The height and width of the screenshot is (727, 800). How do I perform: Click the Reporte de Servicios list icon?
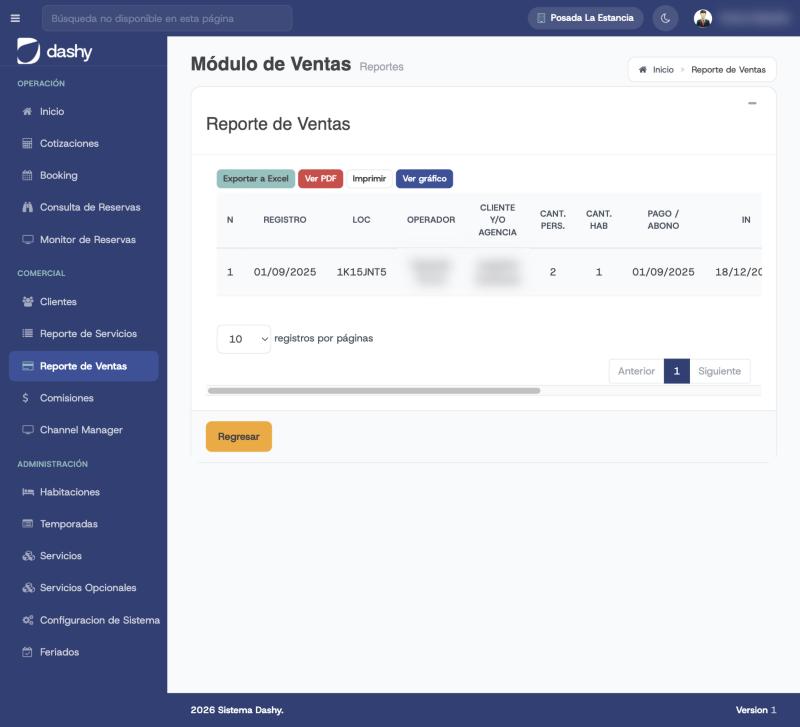(28, 334)
